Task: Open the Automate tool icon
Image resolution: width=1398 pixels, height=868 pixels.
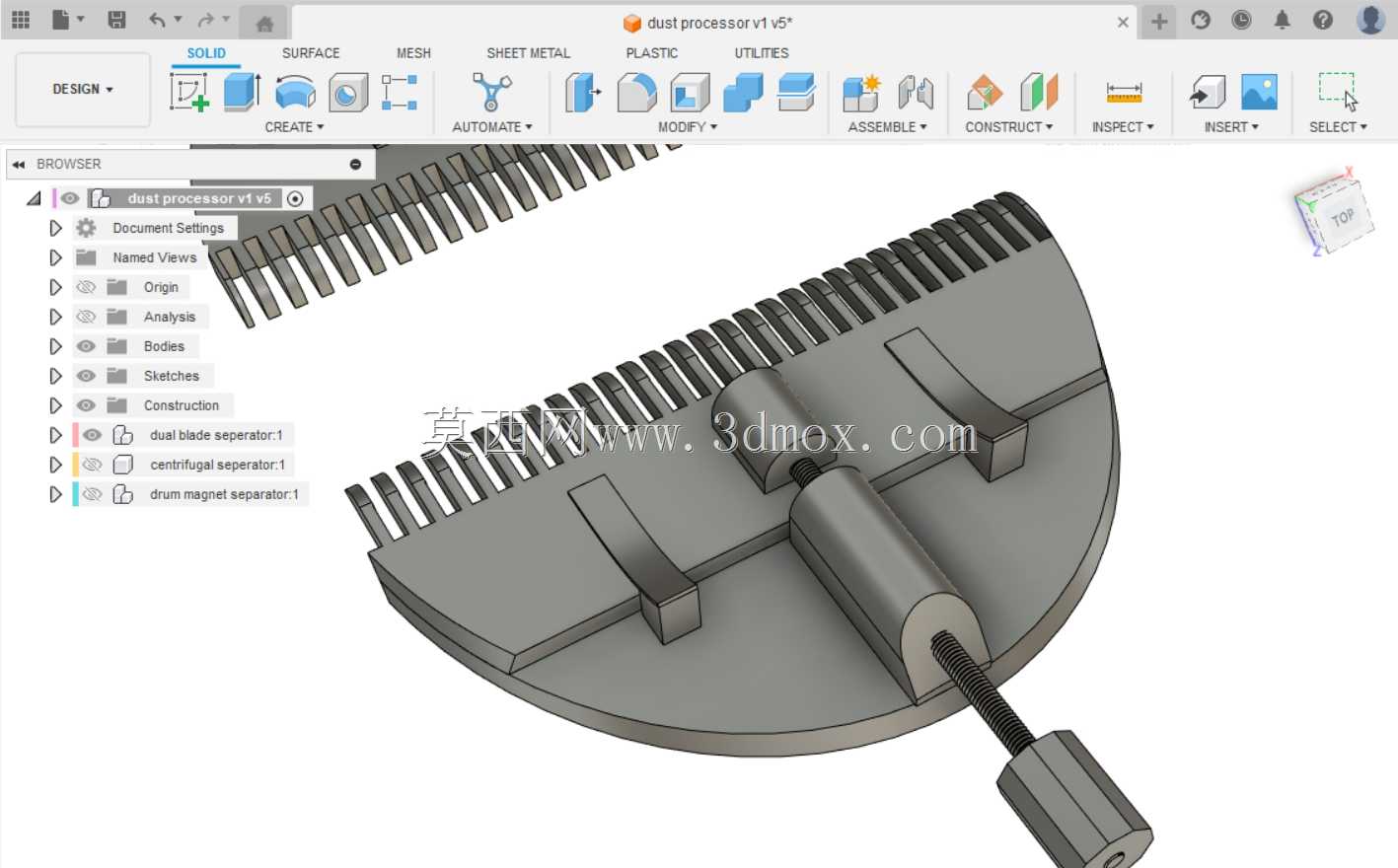Action: click(x=491, y=92)
